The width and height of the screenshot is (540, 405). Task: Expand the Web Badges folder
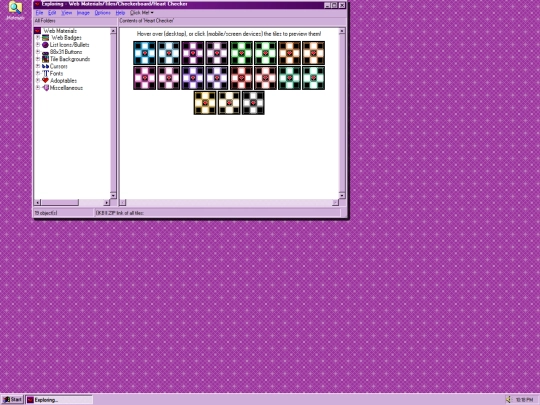(38, 38)
